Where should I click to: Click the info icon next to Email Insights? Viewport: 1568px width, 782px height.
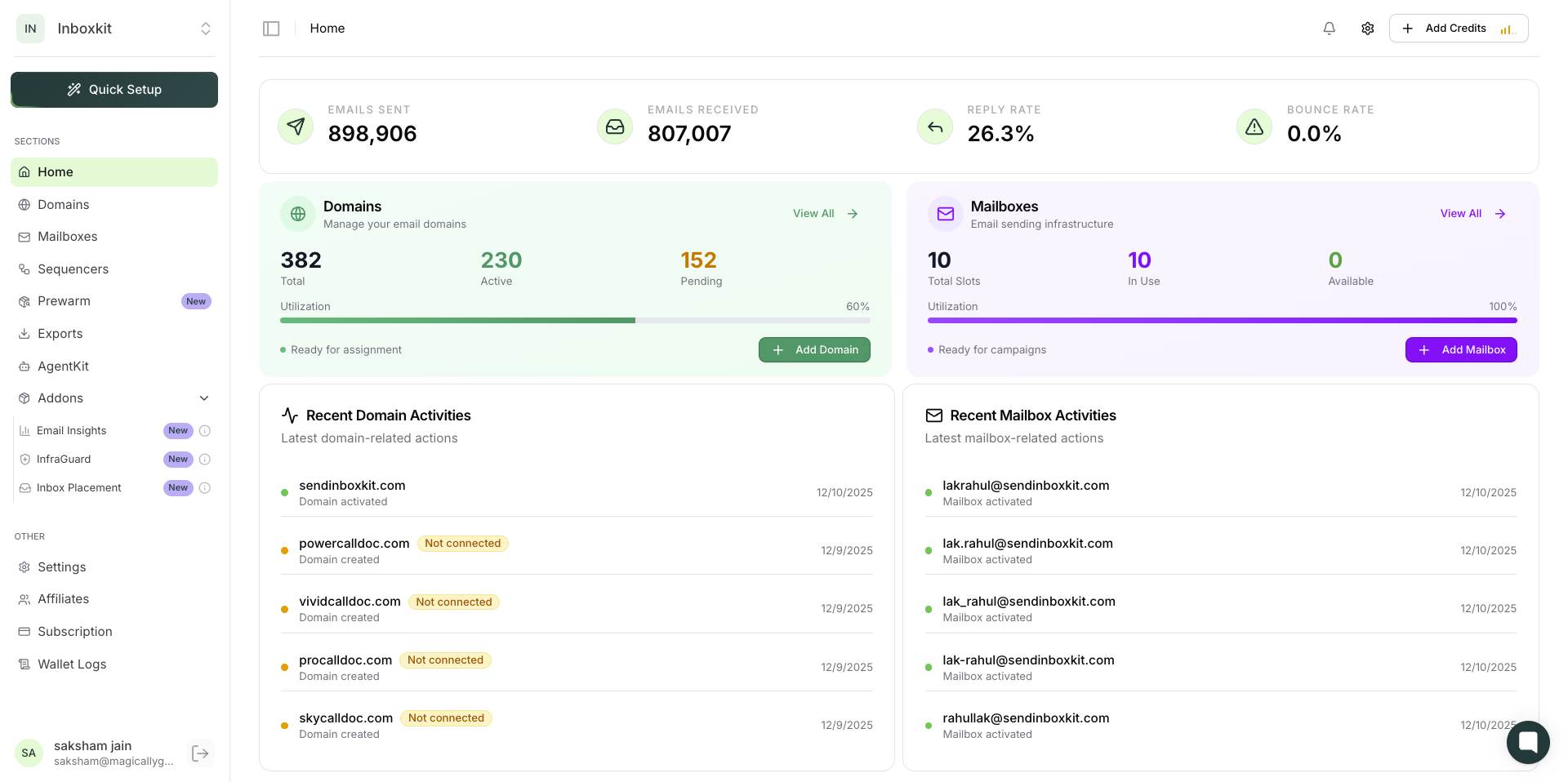205,431
